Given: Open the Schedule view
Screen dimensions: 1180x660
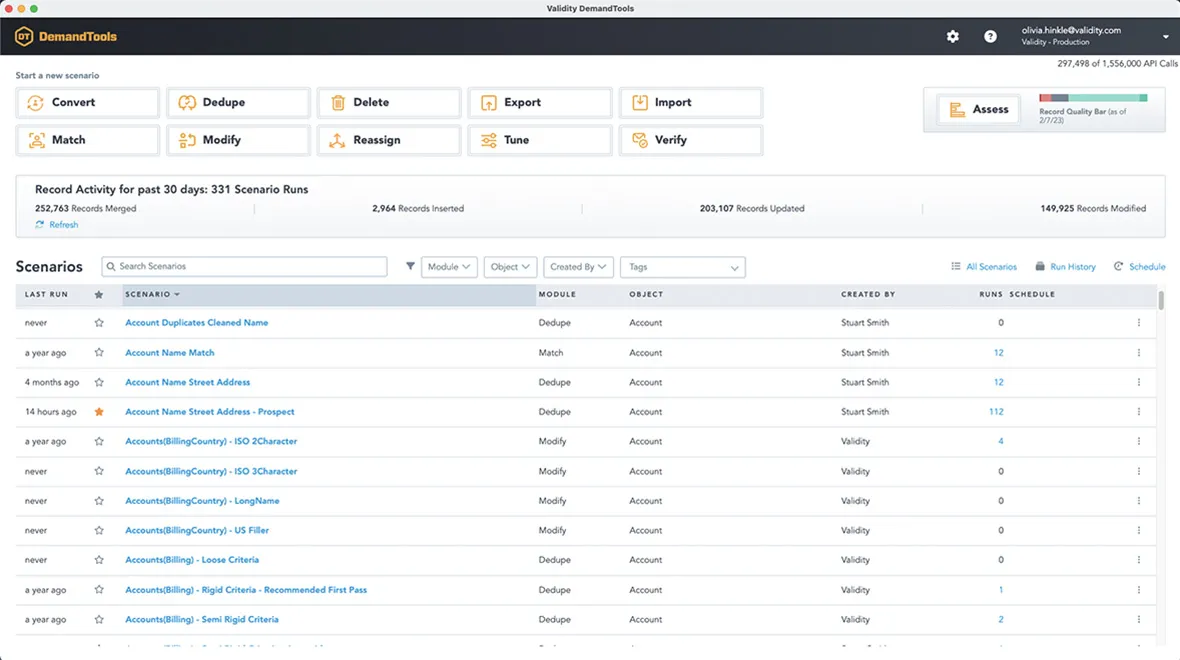Looking at the screenshot, I should point(1139,267).
